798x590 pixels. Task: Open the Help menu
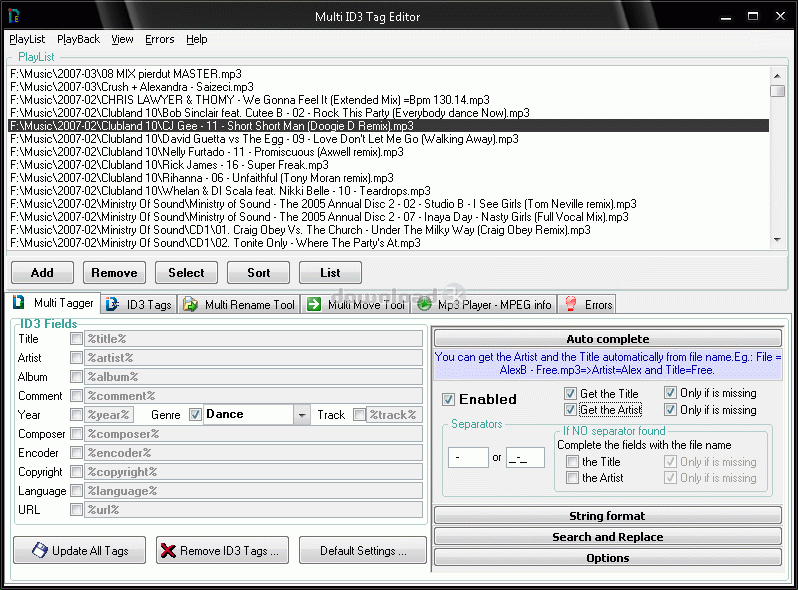(196, 39)
